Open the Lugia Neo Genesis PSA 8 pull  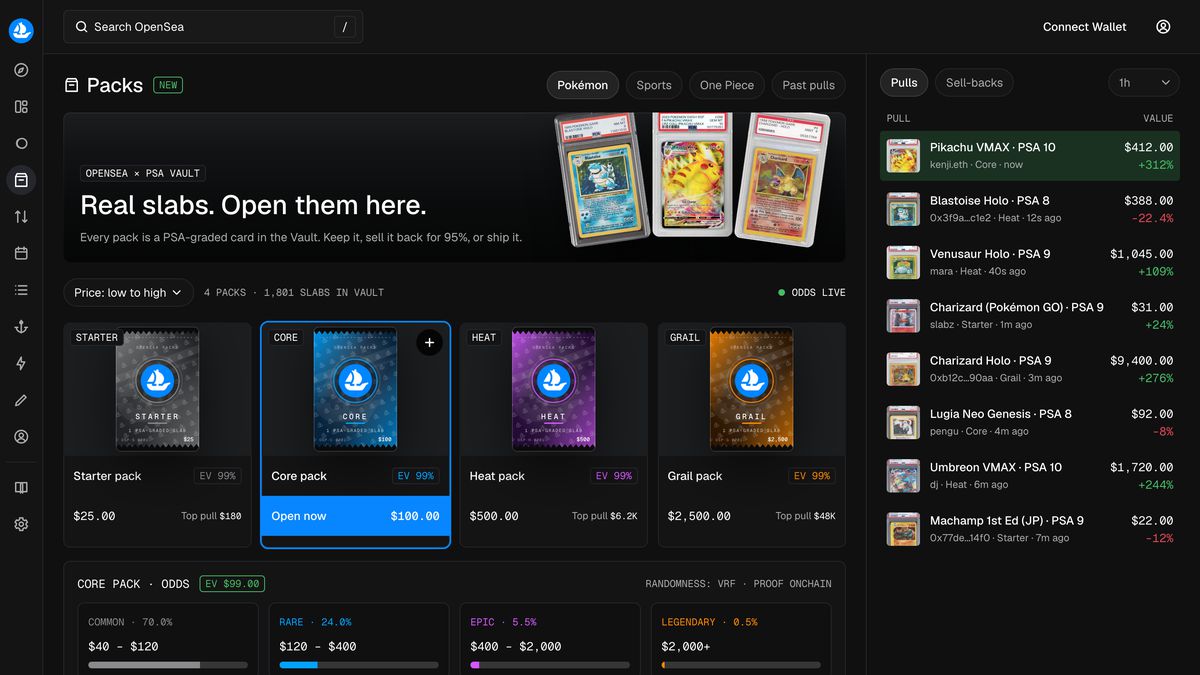(x=1030, y=422)
